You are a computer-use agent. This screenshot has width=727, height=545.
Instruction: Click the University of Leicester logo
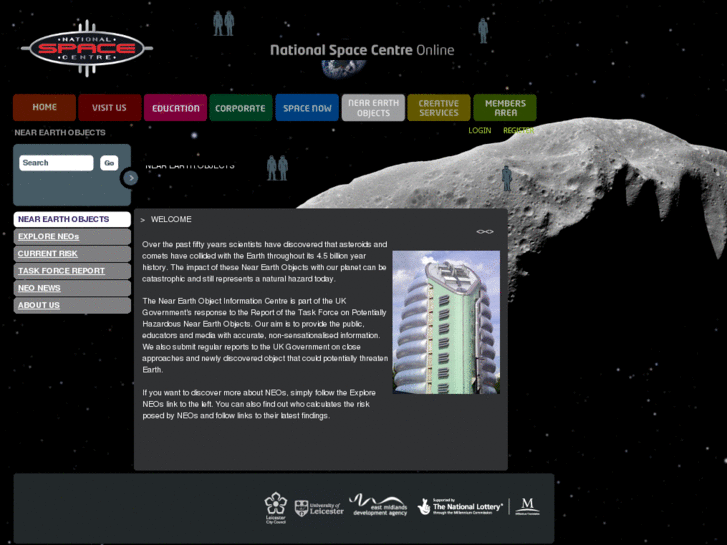319,508
